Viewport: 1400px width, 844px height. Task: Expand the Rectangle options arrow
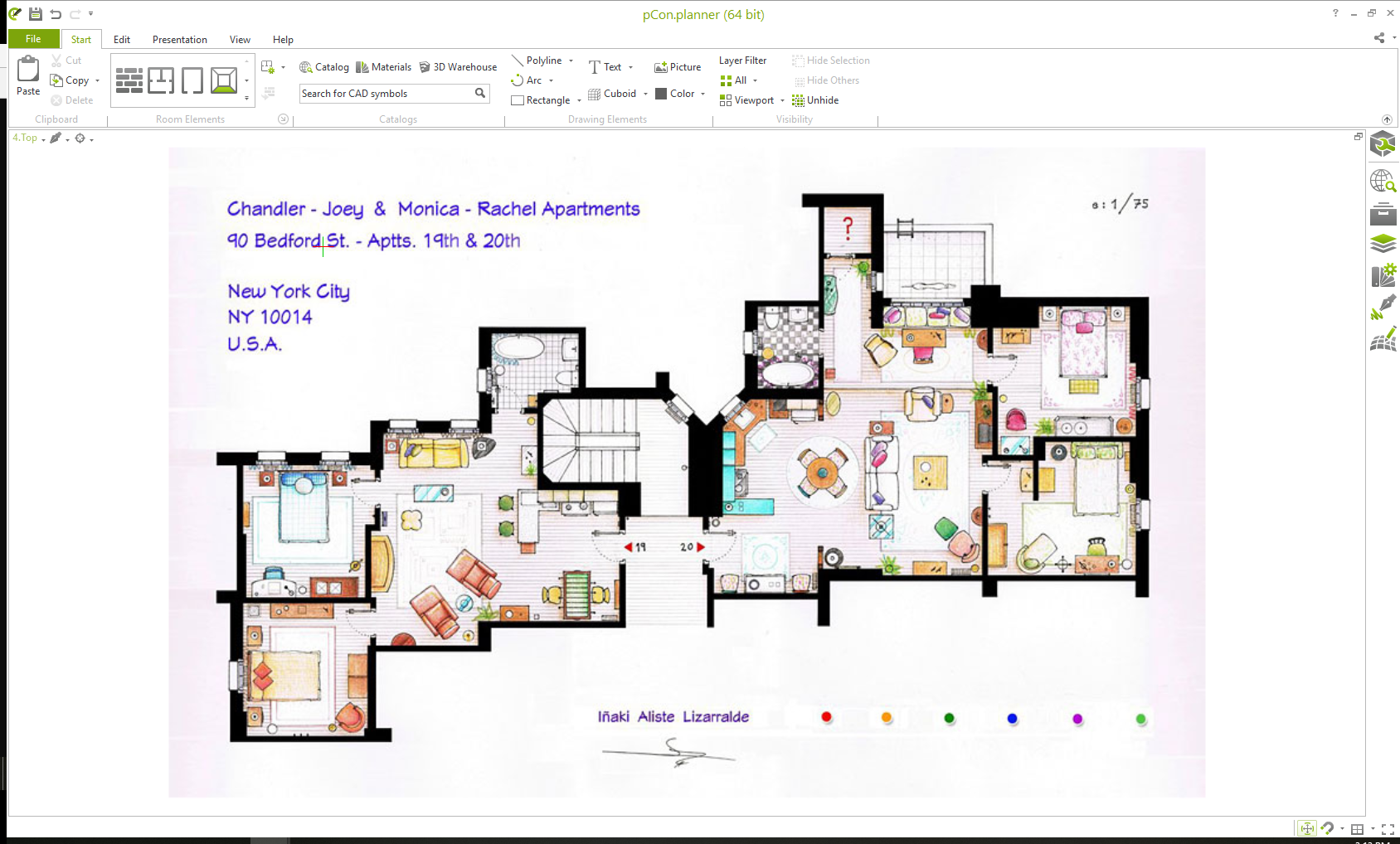579,100
